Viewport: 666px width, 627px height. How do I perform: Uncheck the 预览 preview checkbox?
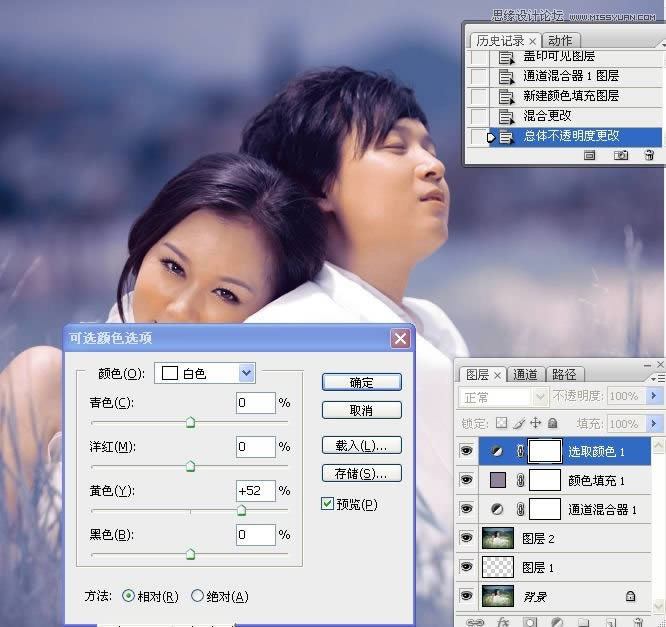(x=328, y=504)
